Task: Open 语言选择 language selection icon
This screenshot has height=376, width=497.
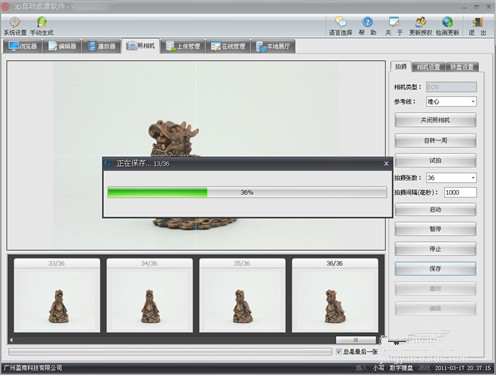Action: point(340,26)
